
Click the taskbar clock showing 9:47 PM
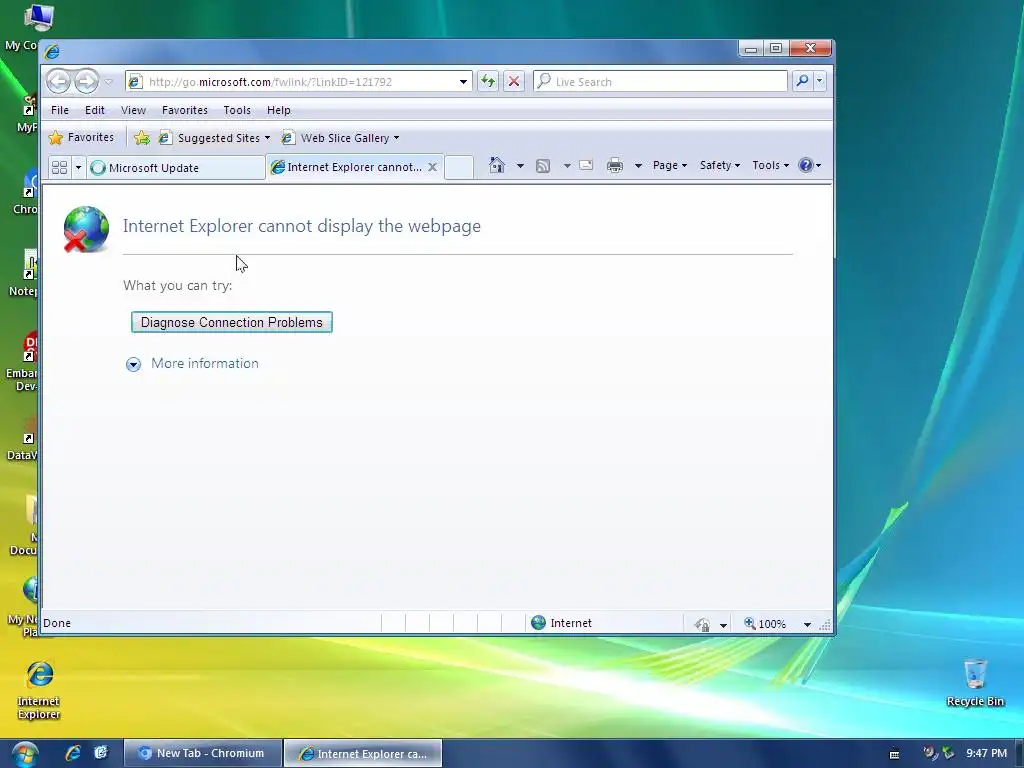click(x=986, y=753)
